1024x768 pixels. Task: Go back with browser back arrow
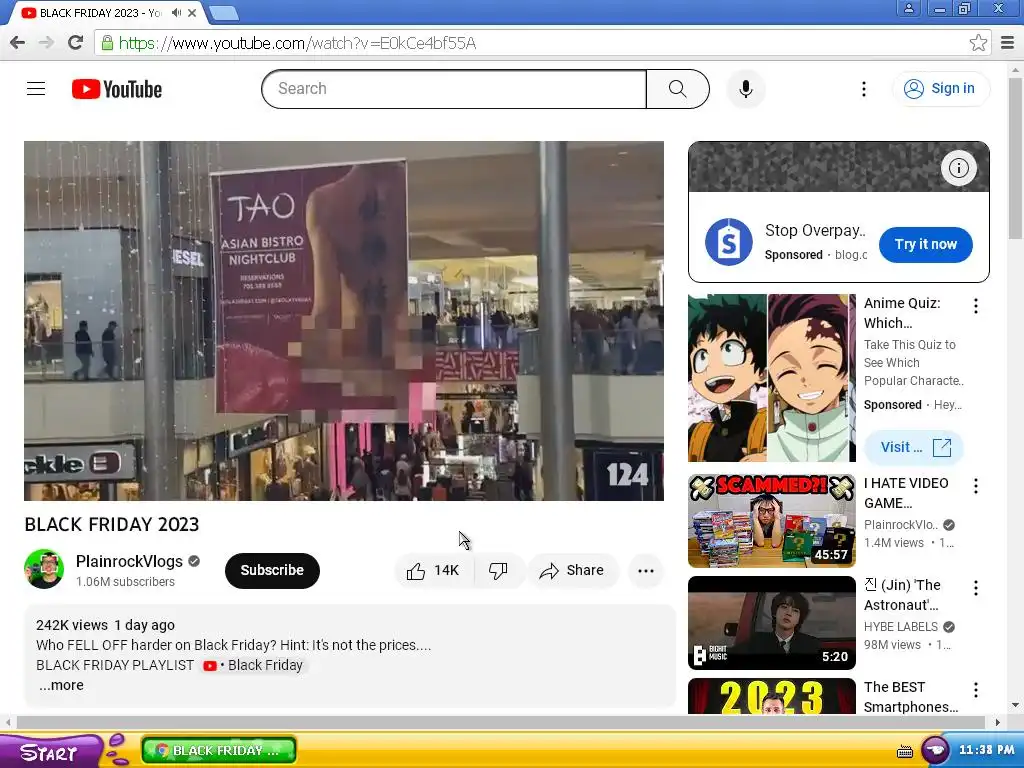[x=17, y=43]
